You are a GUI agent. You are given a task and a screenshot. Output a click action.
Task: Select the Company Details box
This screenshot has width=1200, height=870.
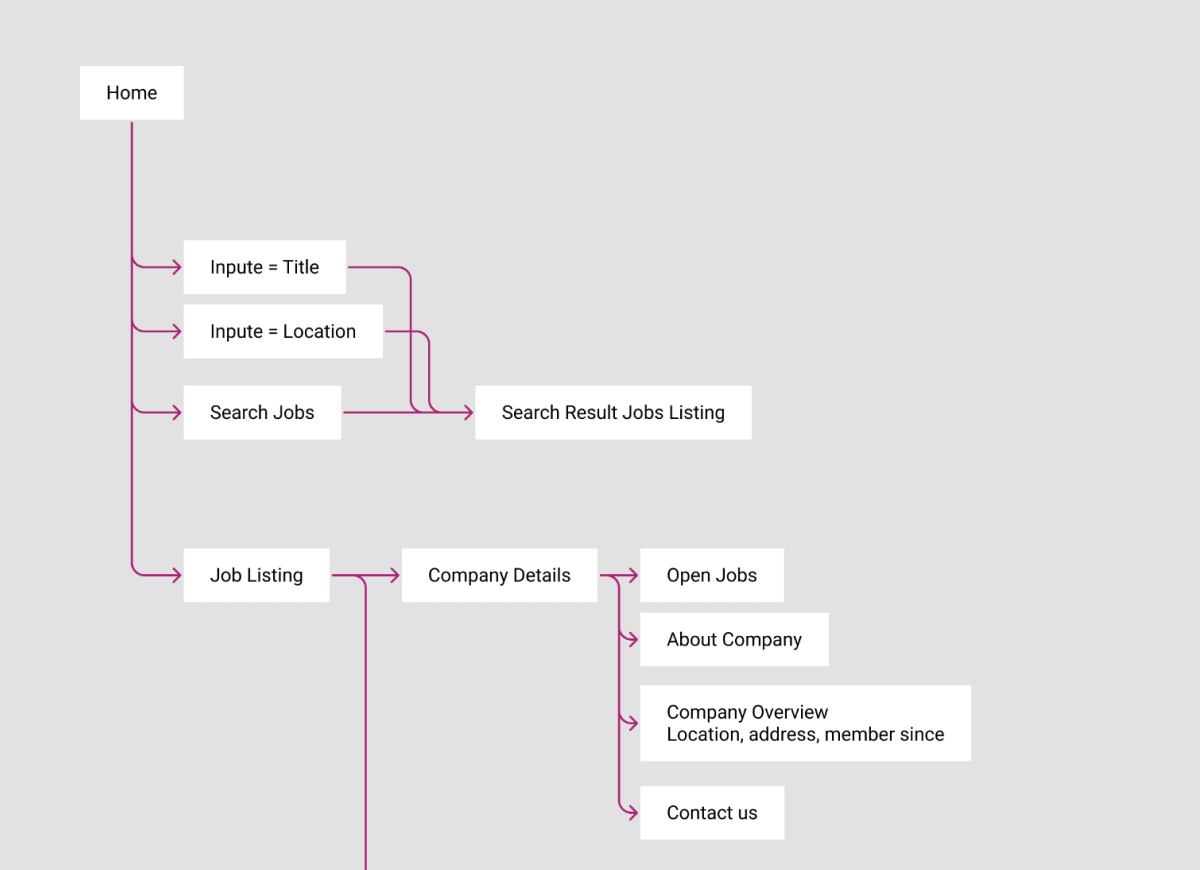point(499,575)
